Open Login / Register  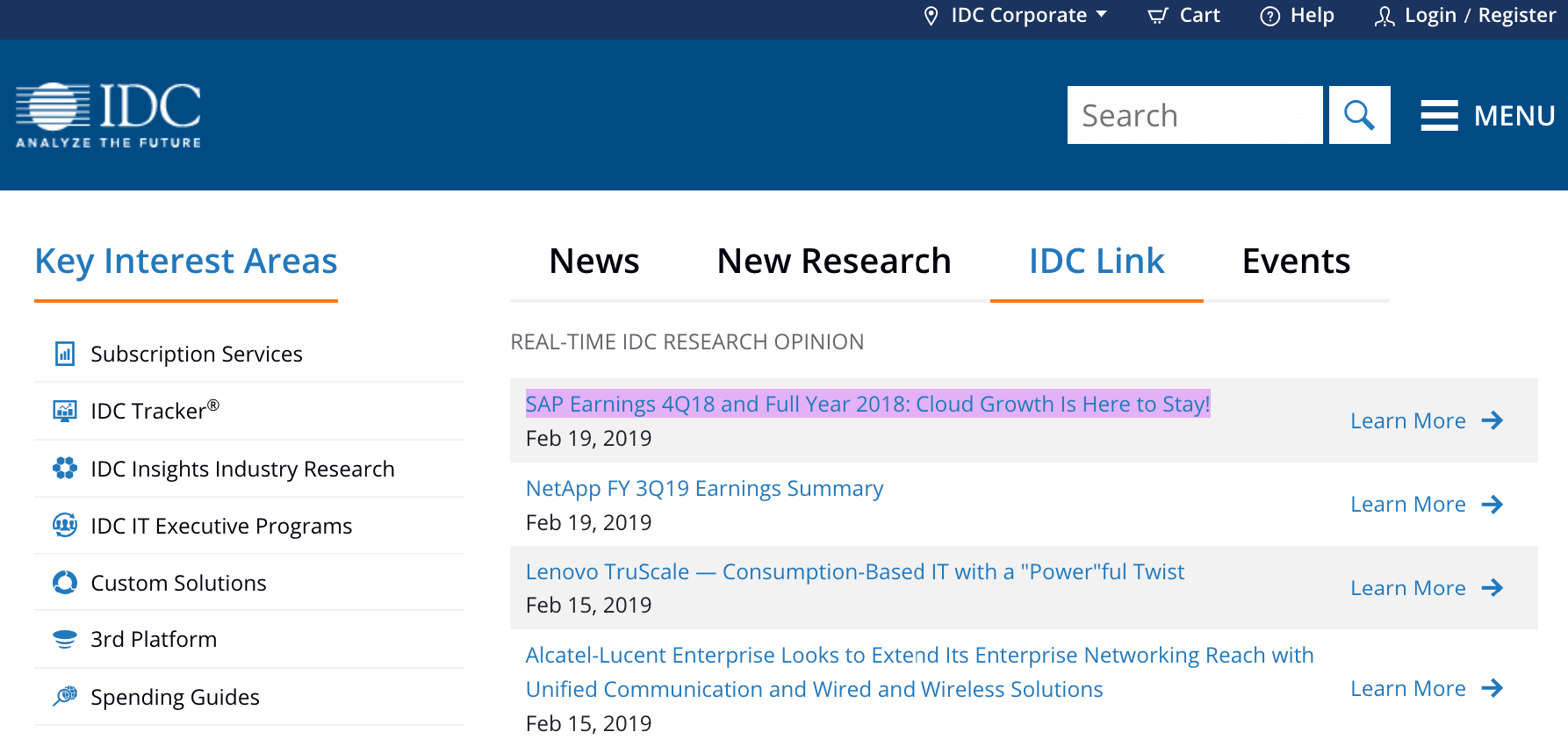coord(1480,16)
